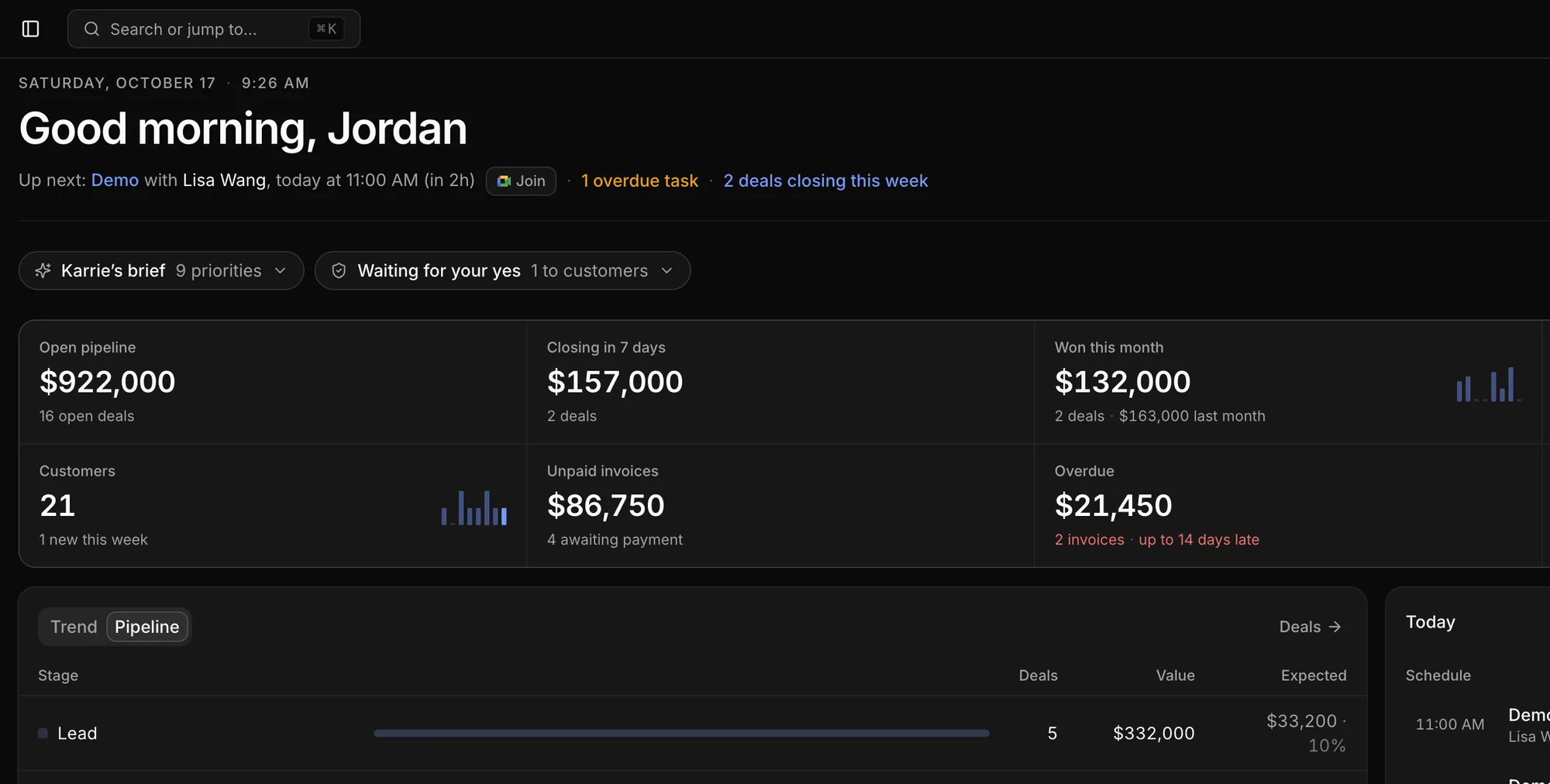Click the Today panel heading

pos(1431,622)
